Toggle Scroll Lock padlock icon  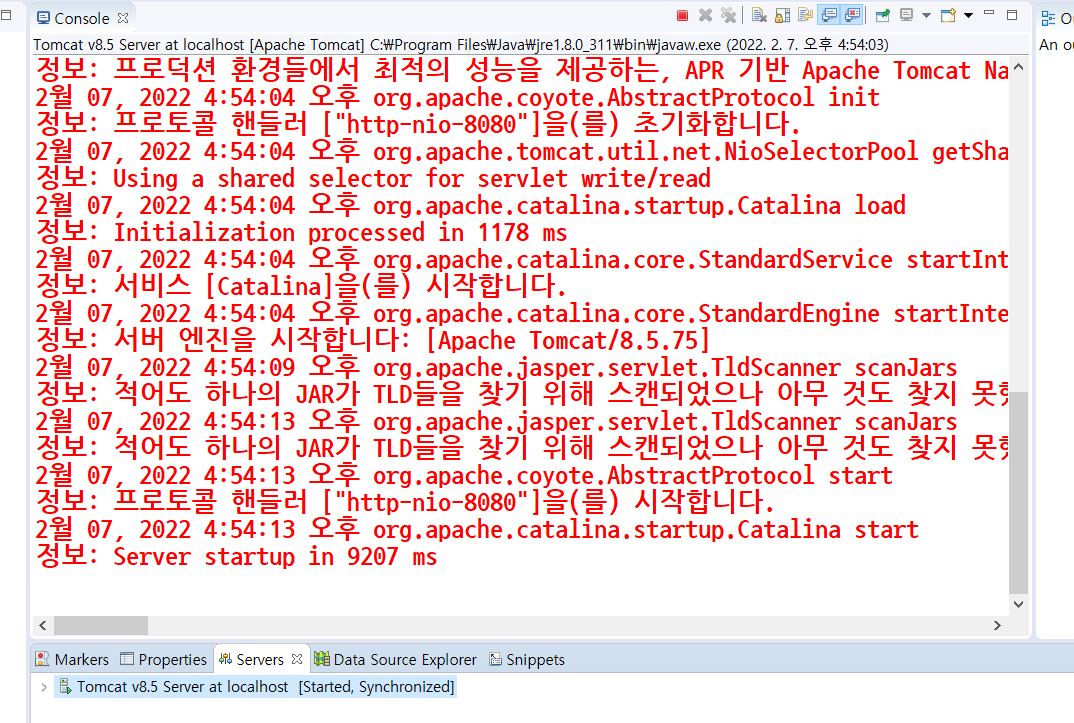[x=782, y=15]
